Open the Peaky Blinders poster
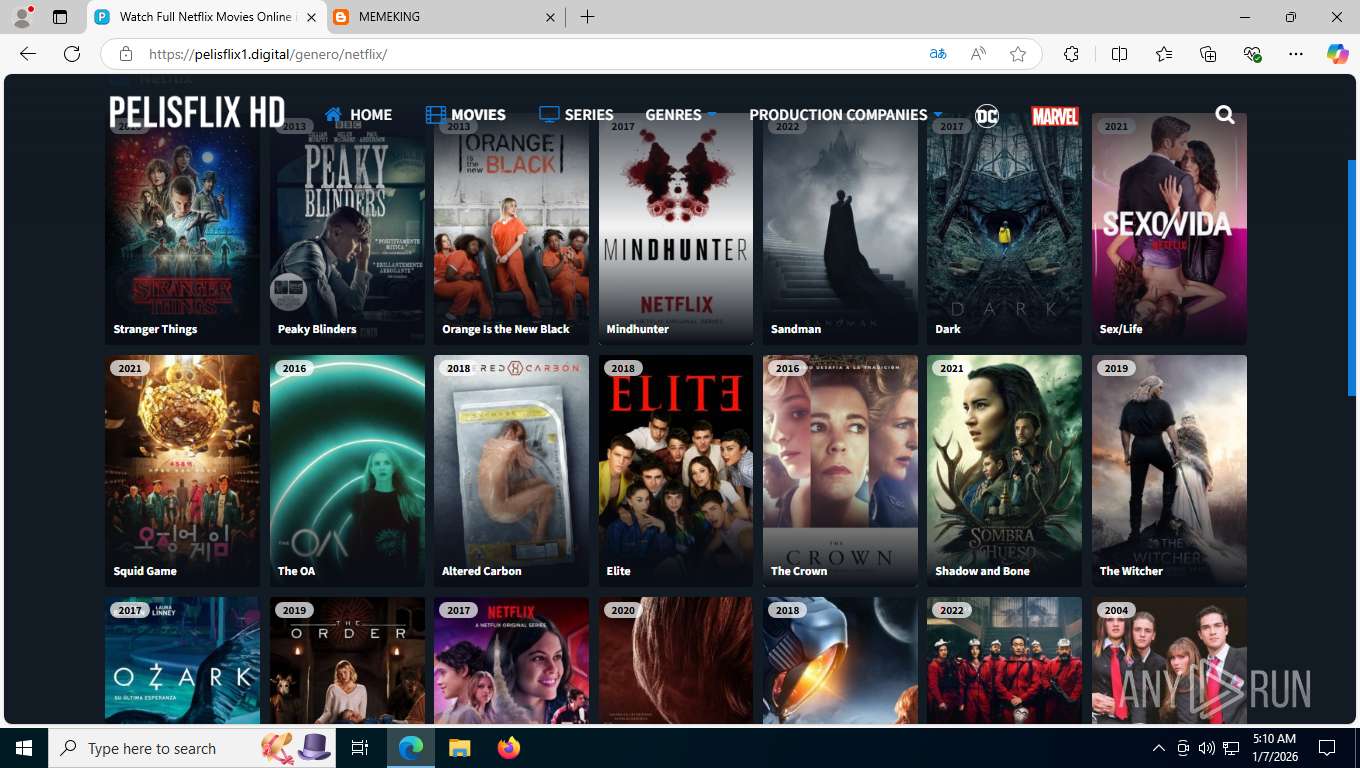 point(347,229)
